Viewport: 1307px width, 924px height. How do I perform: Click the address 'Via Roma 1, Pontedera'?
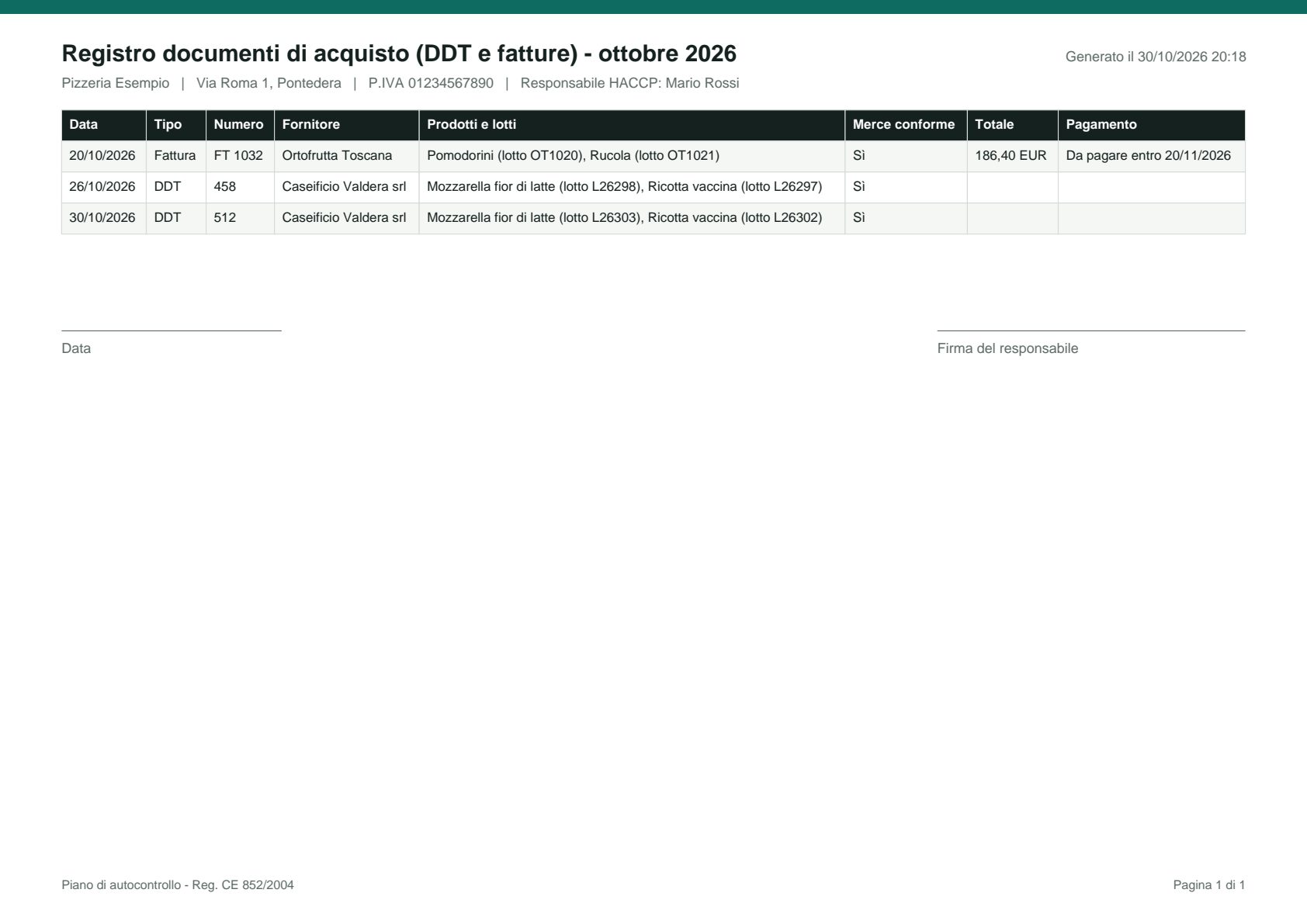[x=269, y=83]
